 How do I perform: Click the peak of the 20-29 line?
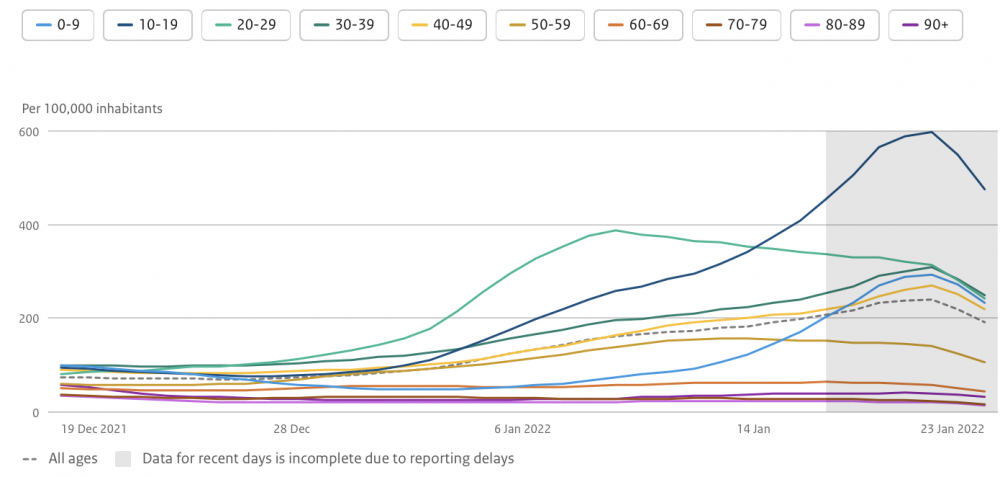coord(615,230)
